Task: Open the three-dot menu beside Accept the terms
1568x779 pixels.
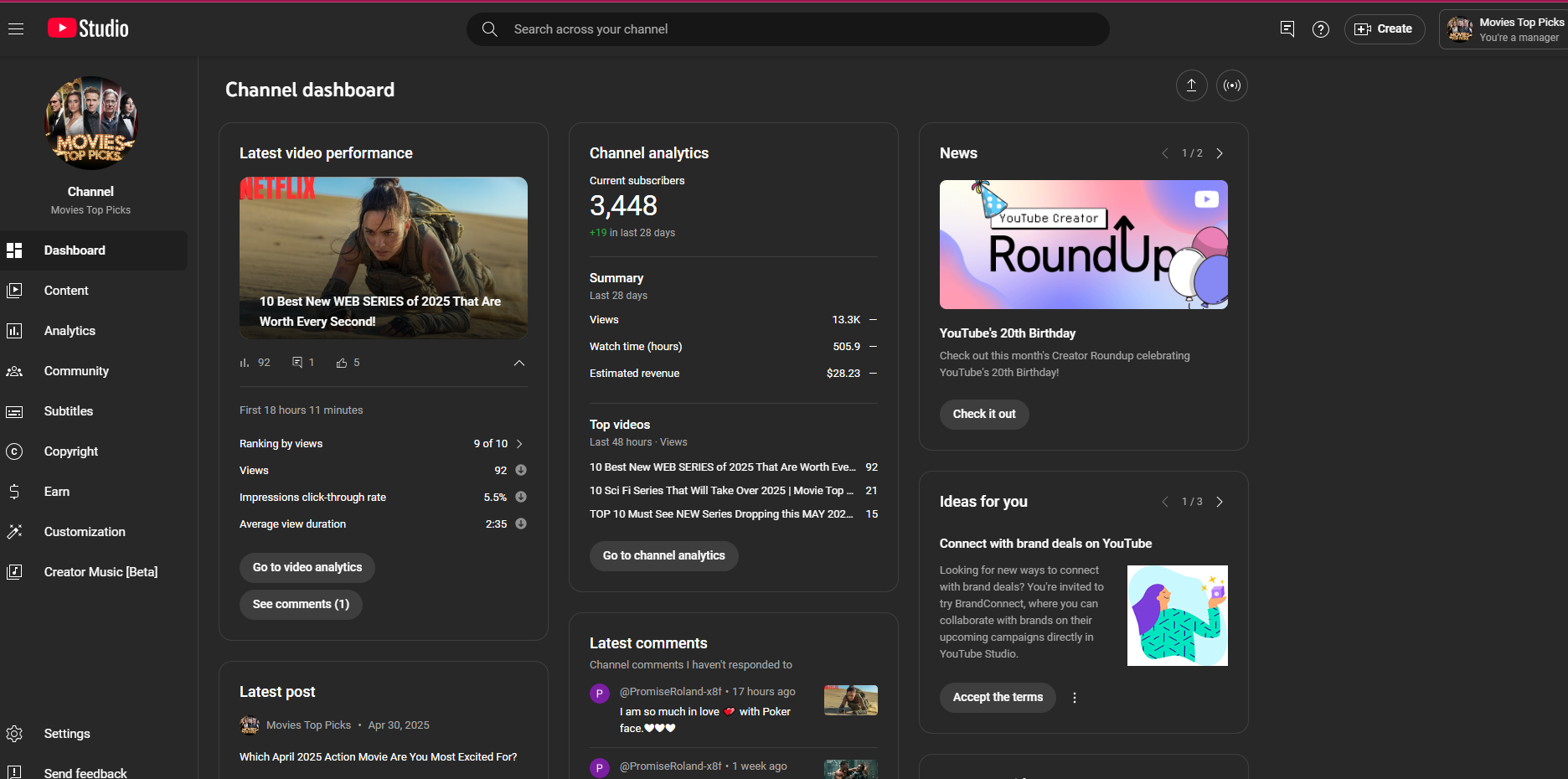Action: 1075,698
